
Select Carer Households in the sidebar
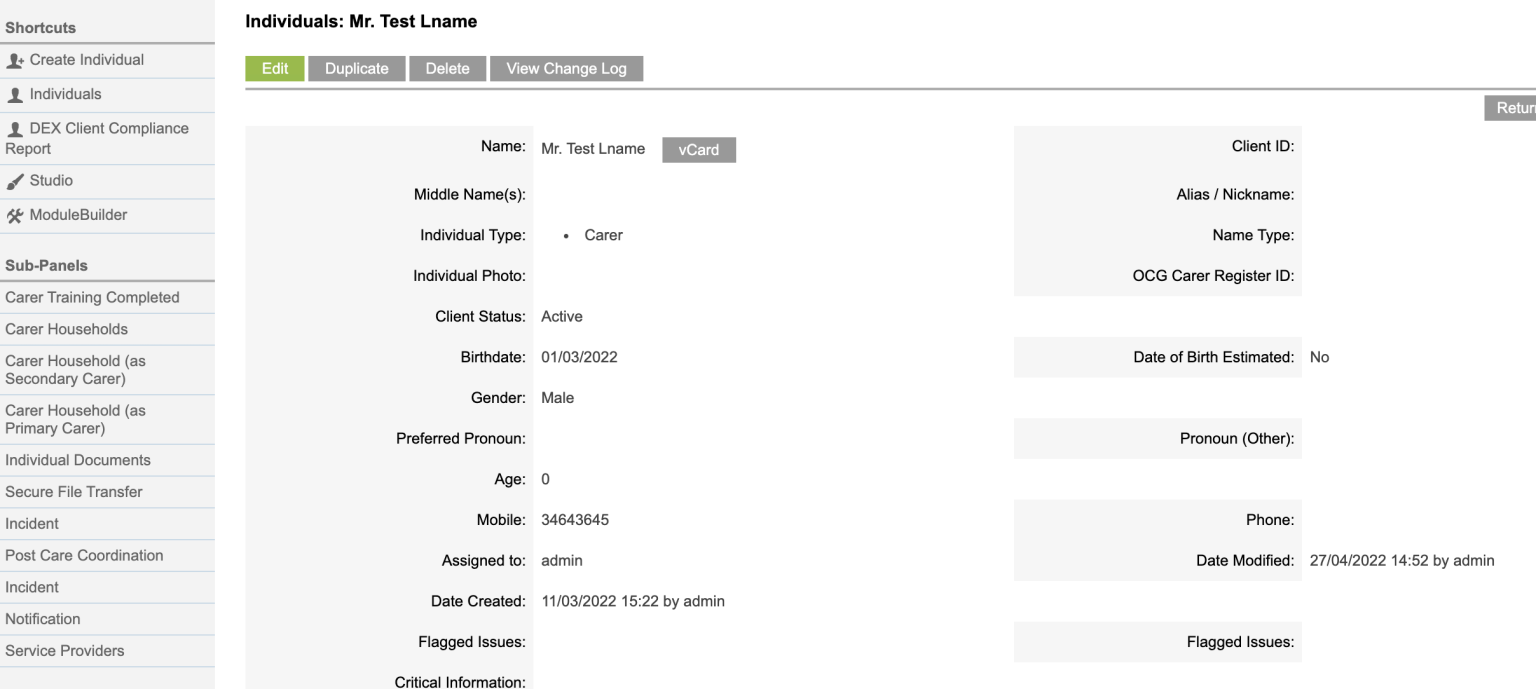[66, 329]
